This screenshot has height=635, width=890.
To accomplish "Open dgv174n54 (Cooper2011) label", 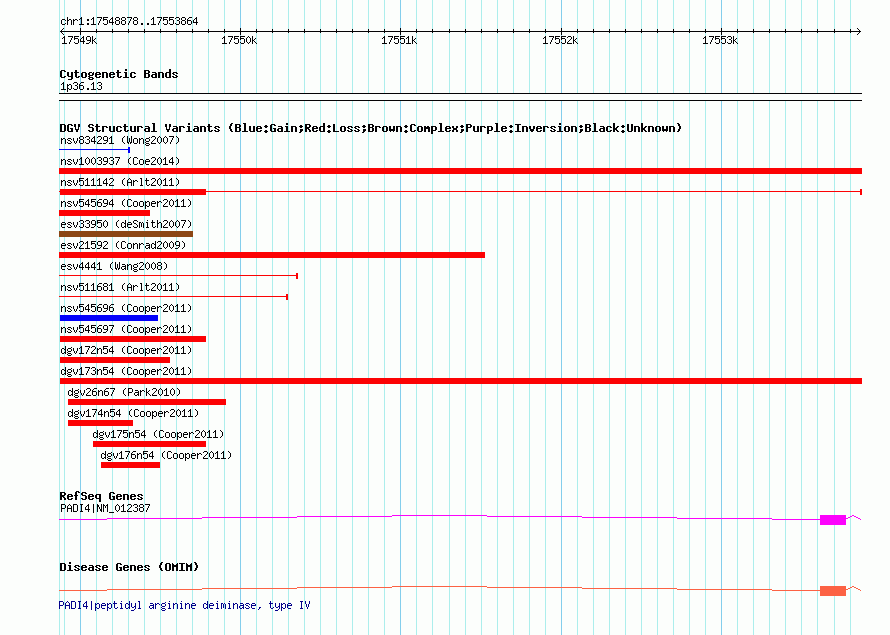I will [133, 413].
